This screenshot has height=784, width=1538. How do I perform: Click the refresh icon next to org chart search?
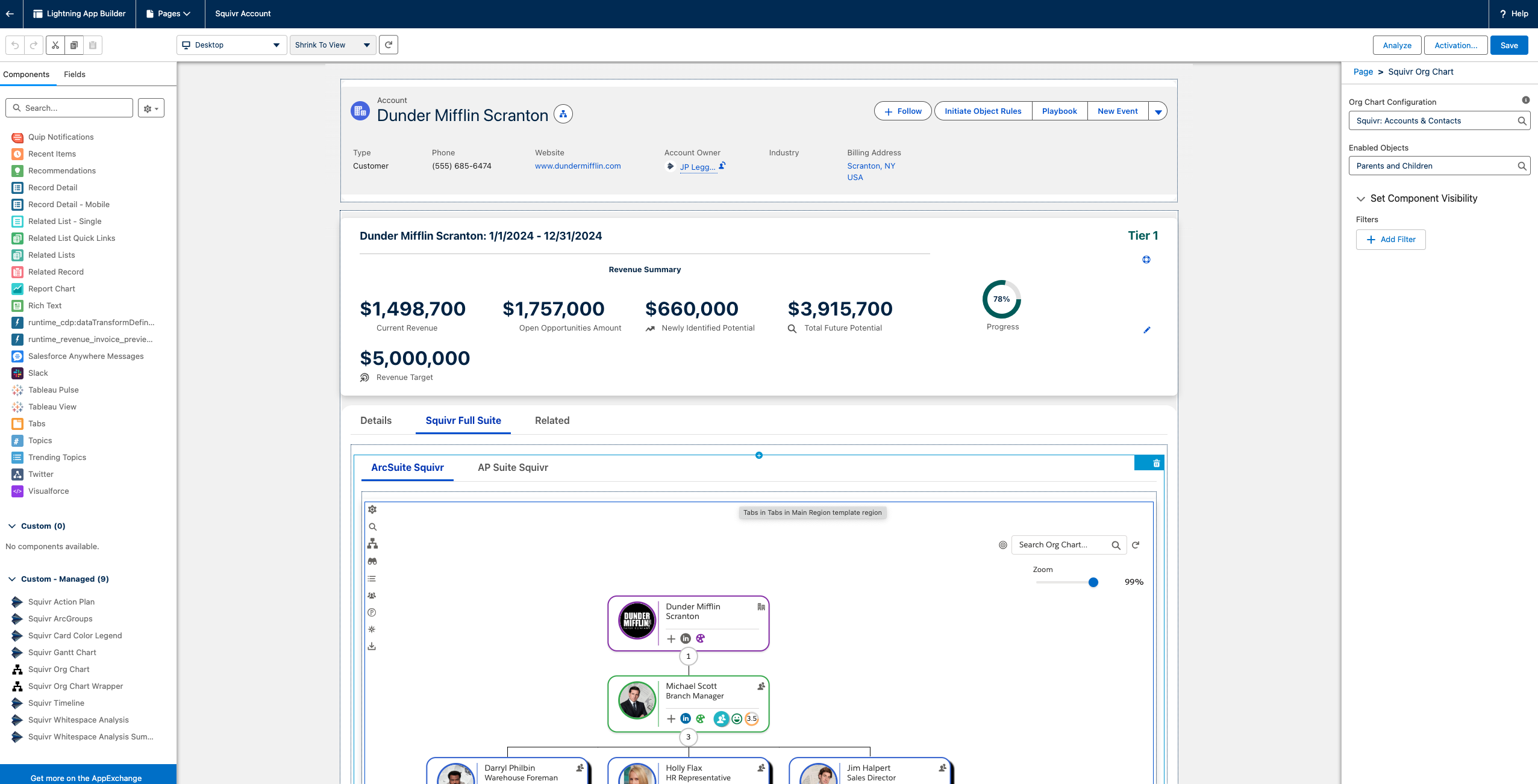(x=1136, y=545)
